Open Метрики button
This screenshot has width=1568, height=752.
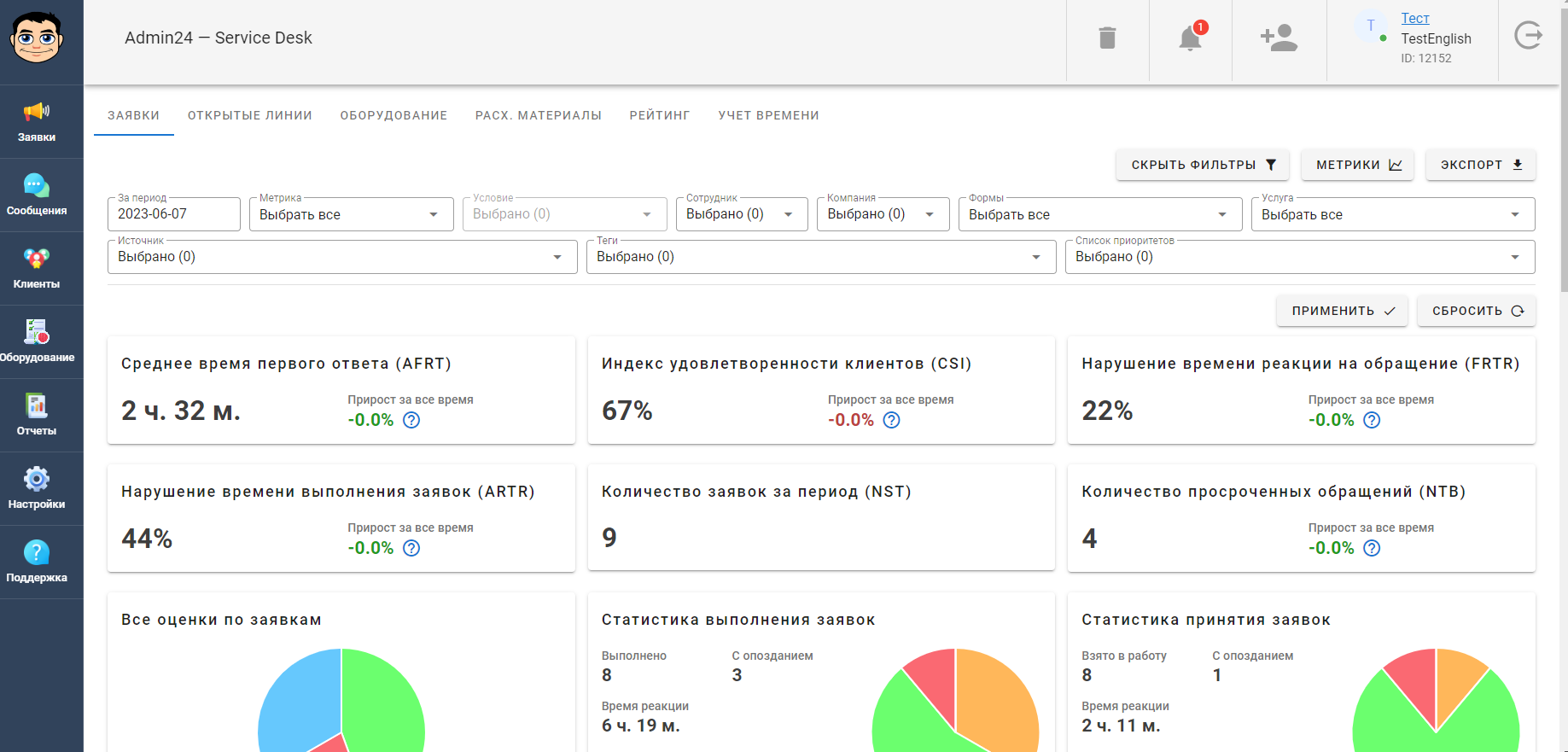pyautogui.click(x=1358, y=165)
